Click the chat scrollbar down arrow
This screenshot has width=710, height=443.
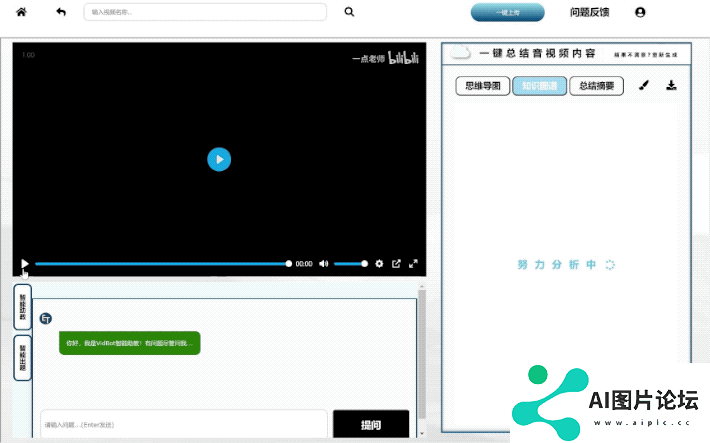point(422,433)
